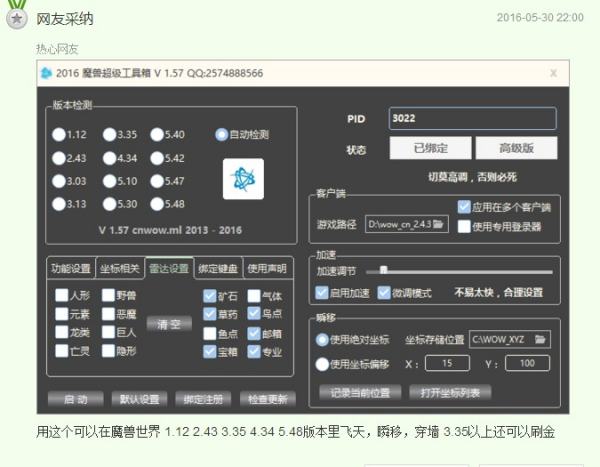Uncheck the 草药 checkbox
Viewport: 600px width, 467px height.
click(210, 314)
